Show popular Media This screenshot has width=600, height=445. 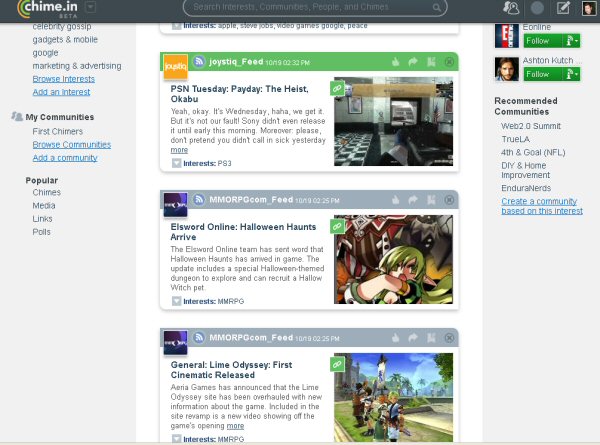pyautogui.click(x=44, y=205)
